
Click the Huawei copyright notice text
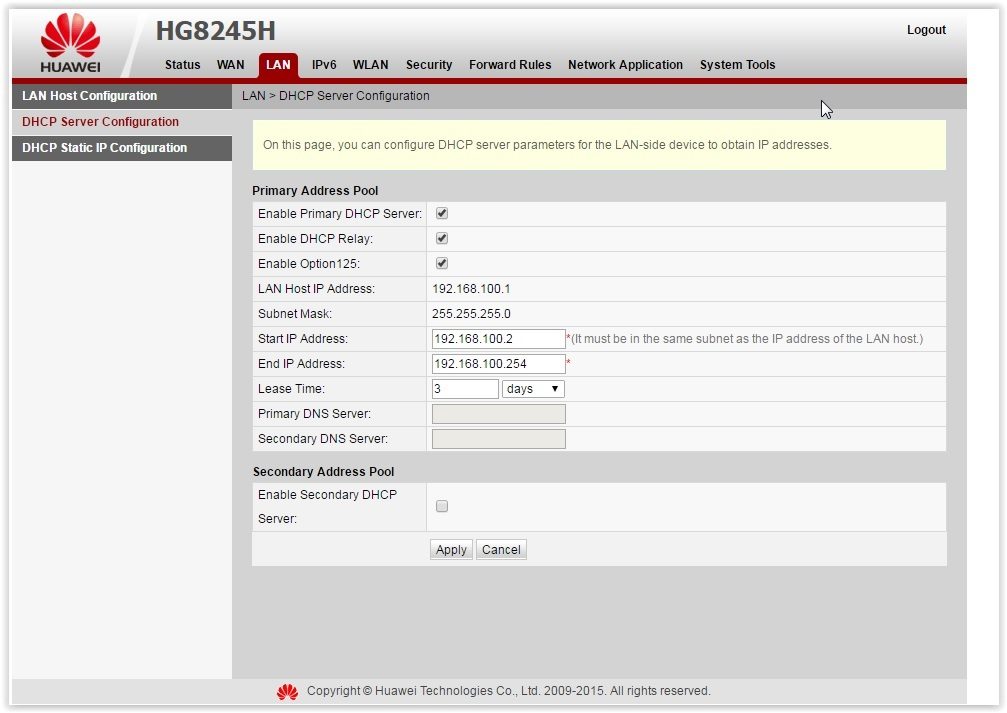pos(509,691)
